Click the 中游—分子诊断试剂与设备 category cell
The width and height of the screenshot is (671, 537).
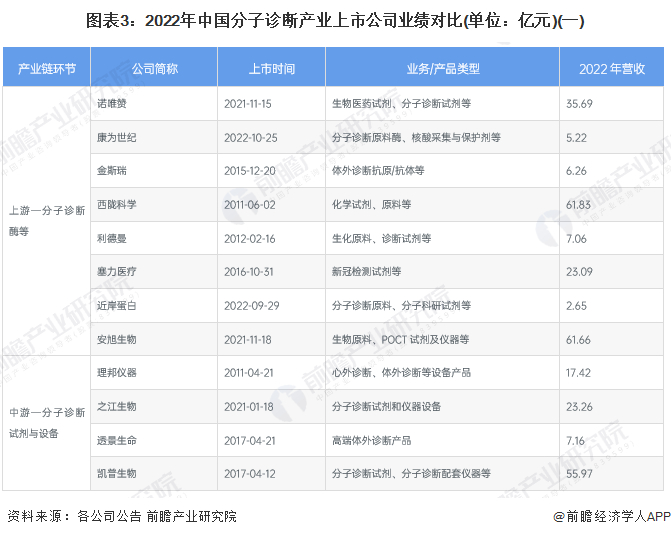tap(47, 423)
